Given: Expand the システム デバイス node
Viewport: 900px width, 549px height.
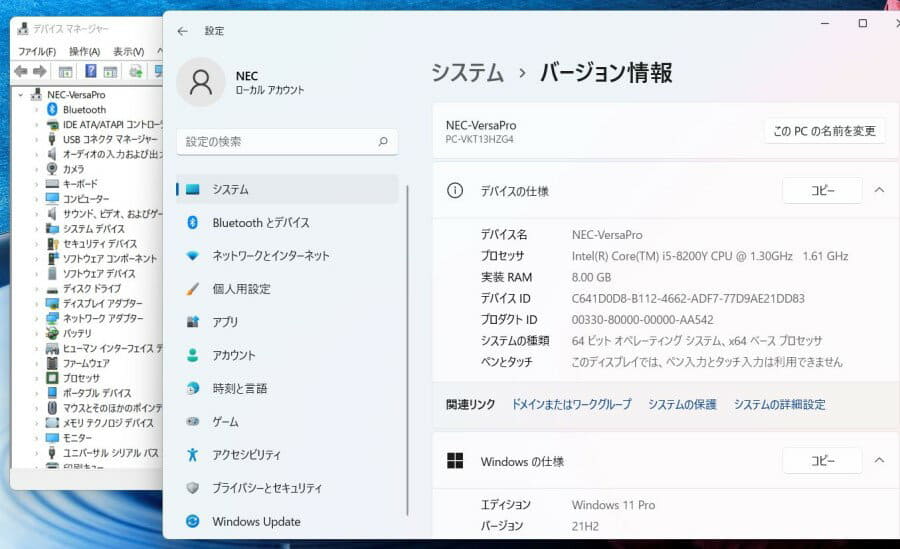Looking at the screenshot, I should point(37,229).
